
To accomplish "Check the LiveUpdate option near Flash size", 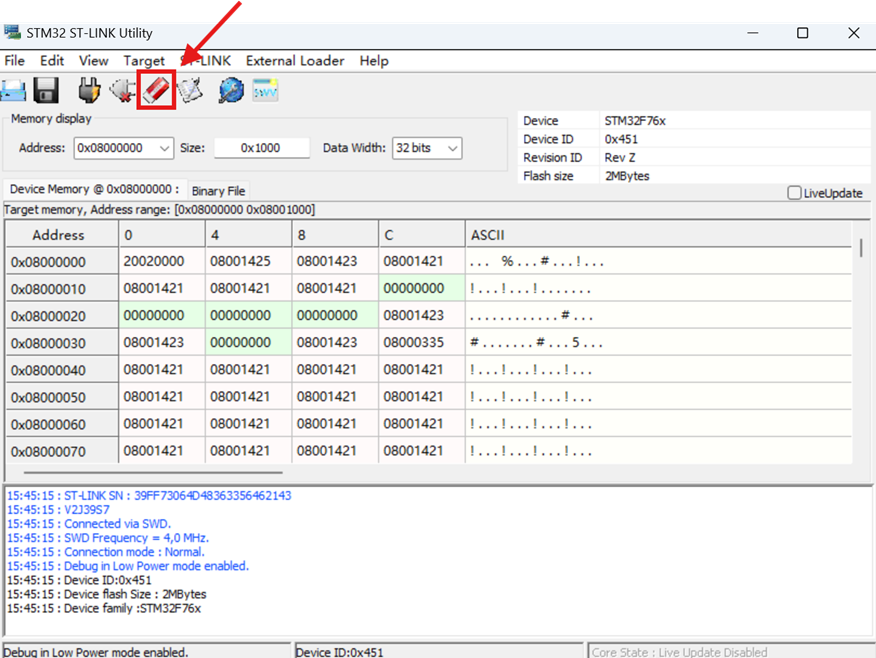I will tap(794, 192).
